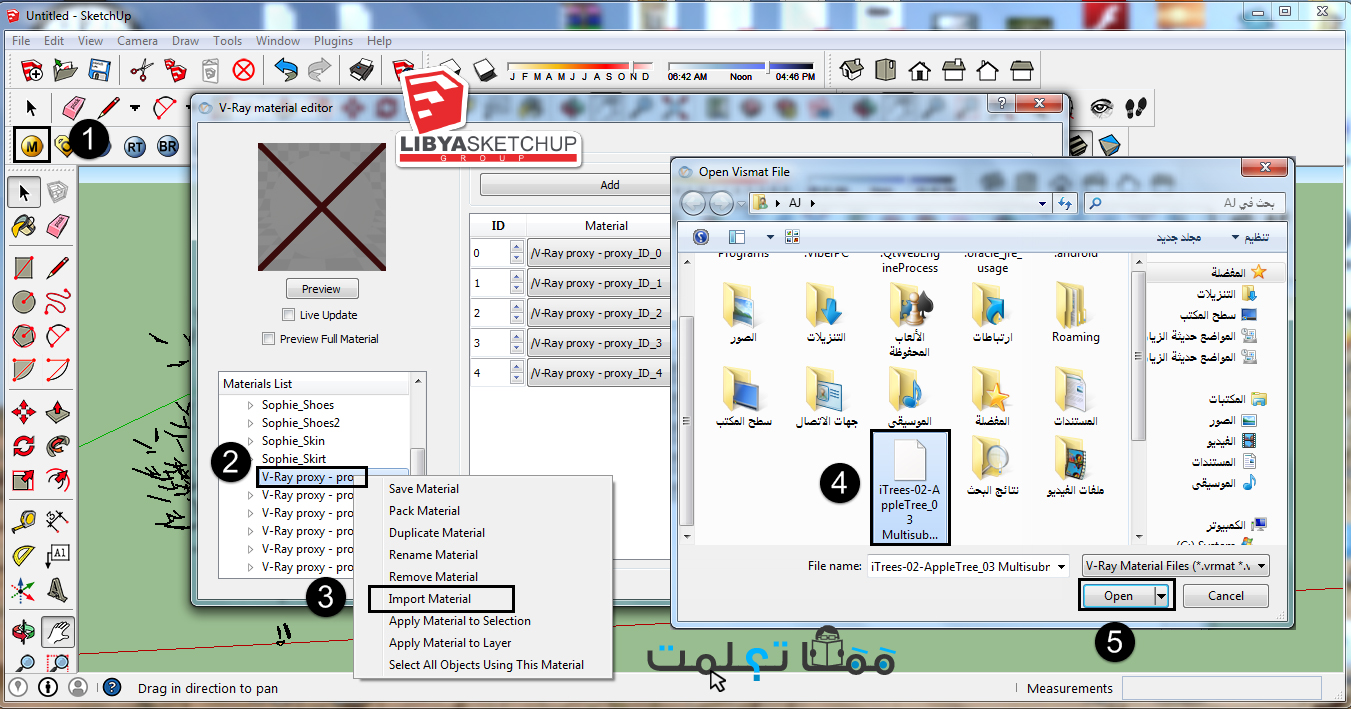This screenshot has height=709, width=1351.
Task: Click the Save floppy disk icon
Action: coord(99,70)
